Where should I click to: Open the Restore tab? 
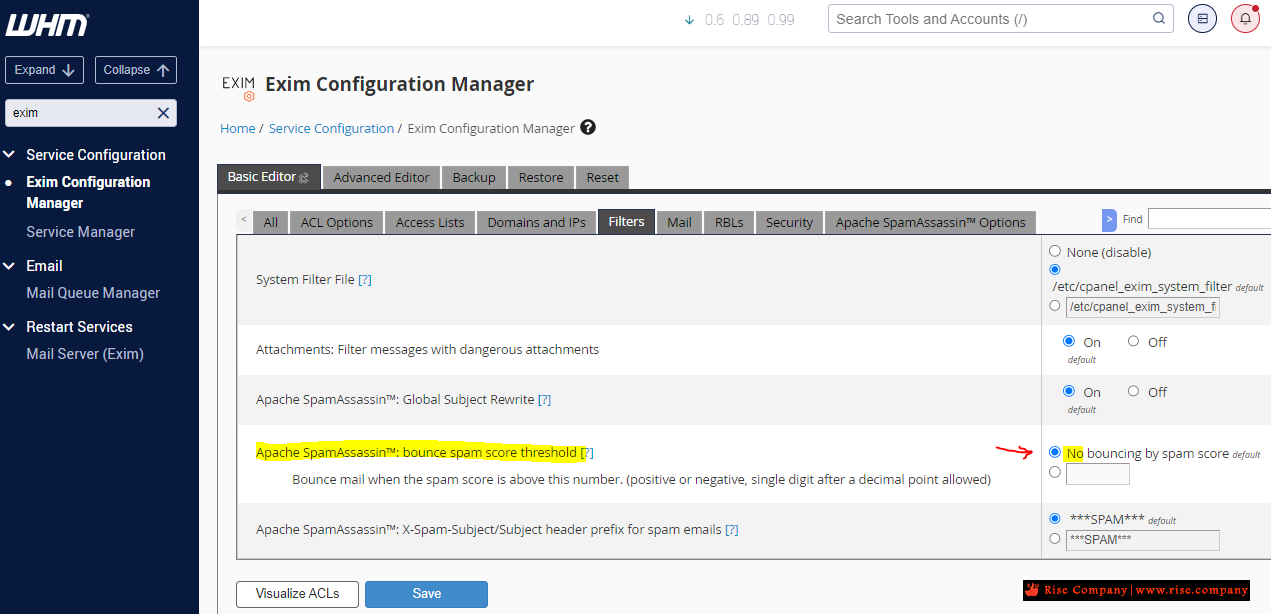click(x=541, y=177)
